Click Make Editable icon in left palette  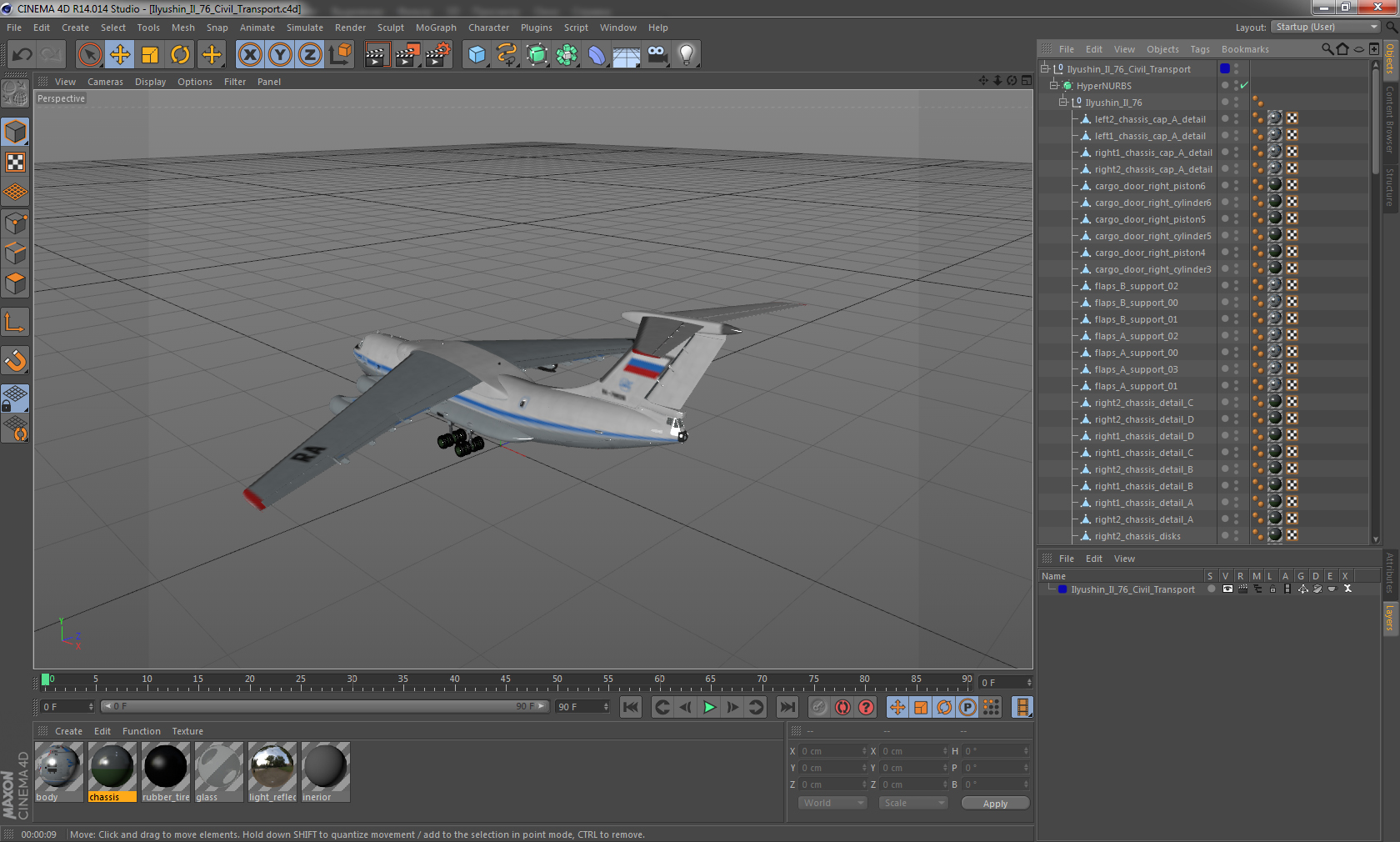(x=15, y=93)
